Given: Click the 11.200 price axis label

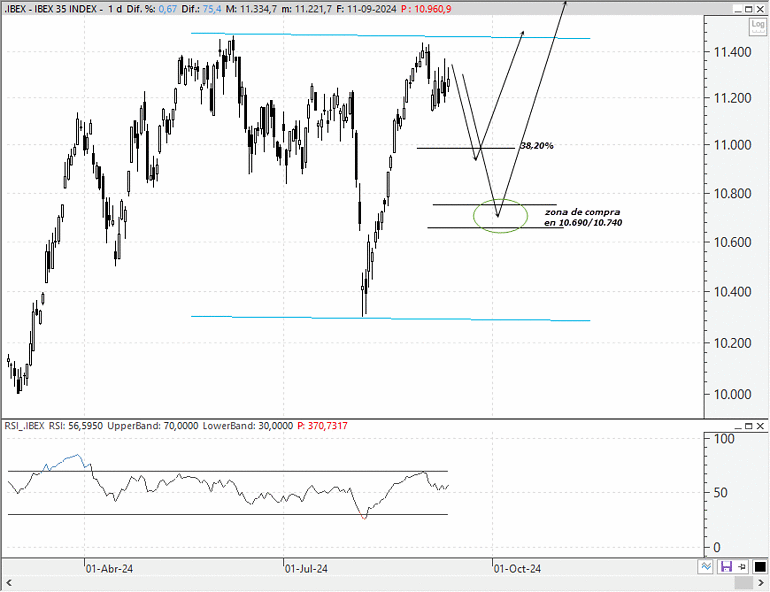Looking at the screenshot, I should [732, 98].
